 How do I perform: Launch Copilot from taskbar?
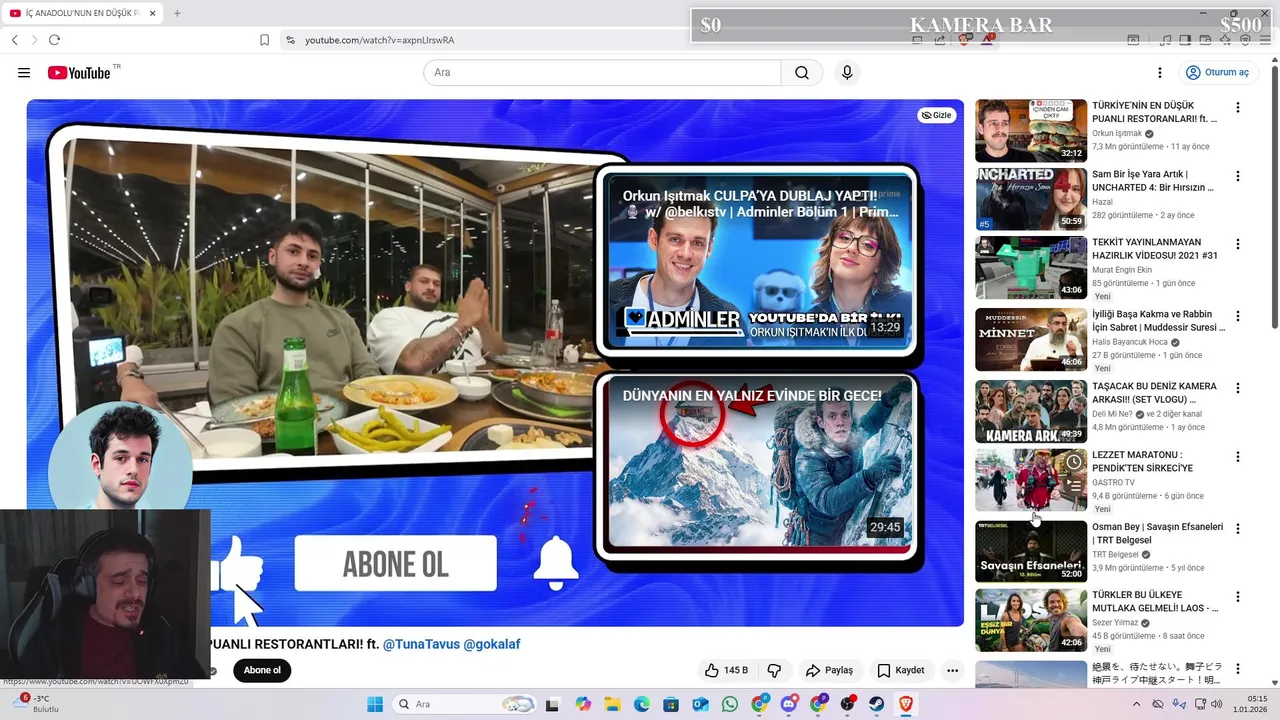583,704
